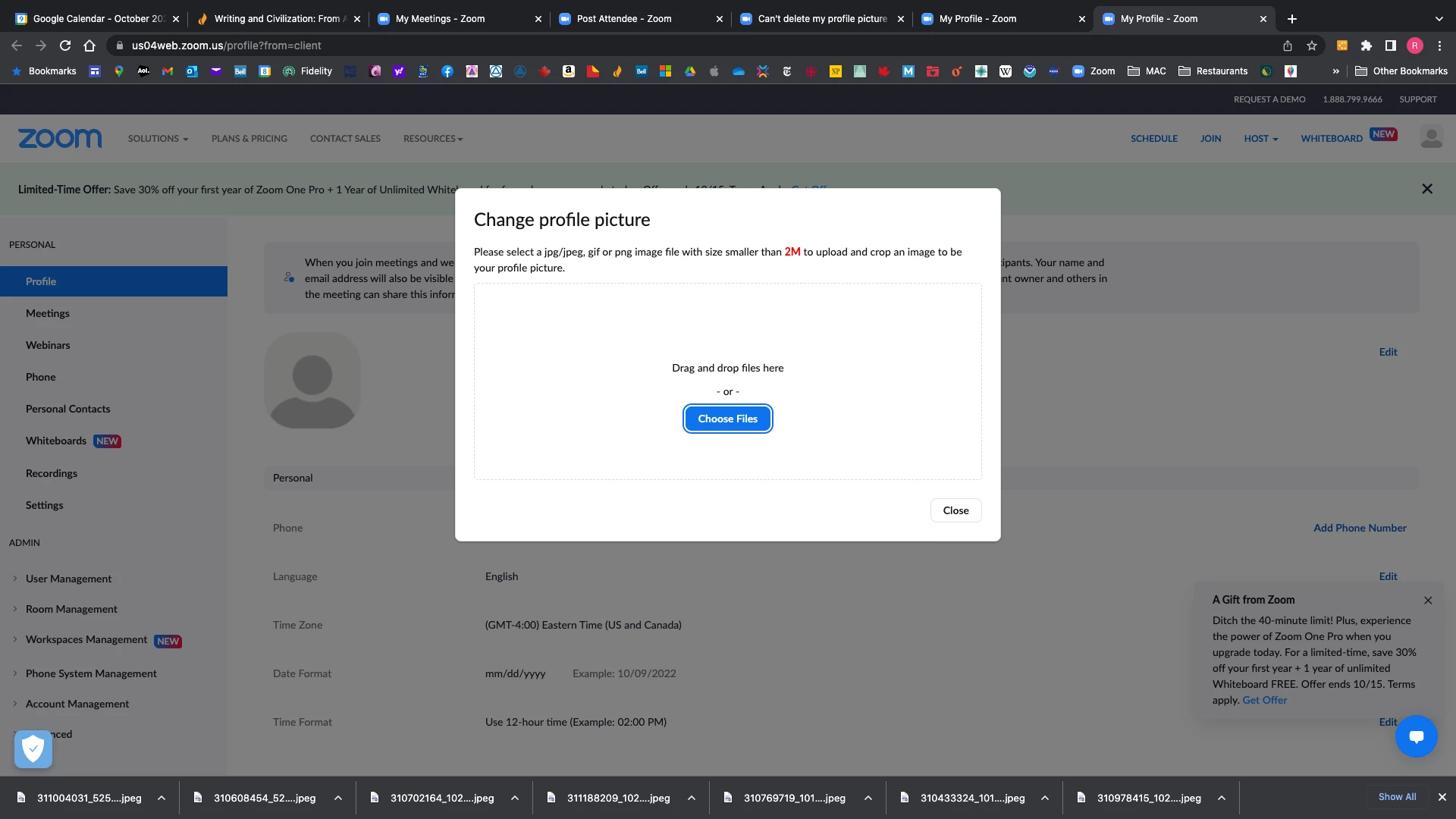Viewport: 1456px width, 819px height.
Task: Open the user avatar icon in header
Action: 1431,138
